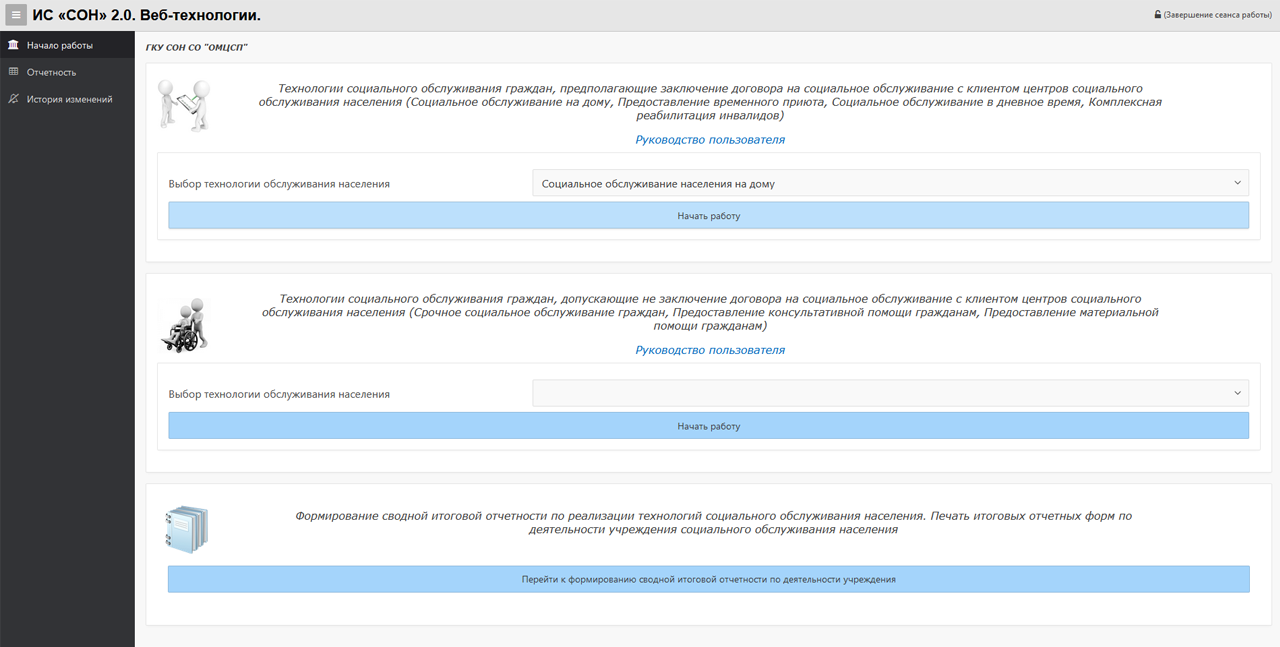This screenshot has width=1280, height=647.
Task: Open the История изменений sidebar item
Action: pyautogui.click(x=67, y=99)
